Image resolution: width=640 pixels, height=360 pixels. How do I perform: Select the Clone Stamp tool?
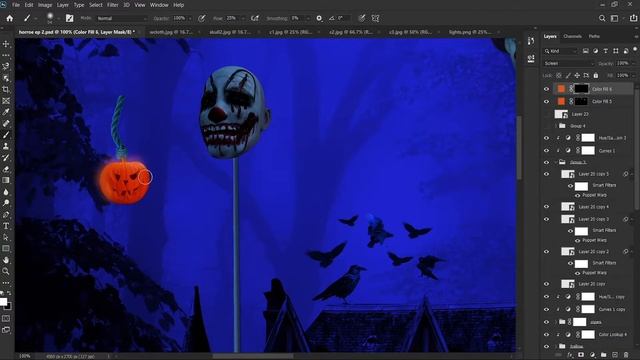pyautogui.click(x=6, y=146)
